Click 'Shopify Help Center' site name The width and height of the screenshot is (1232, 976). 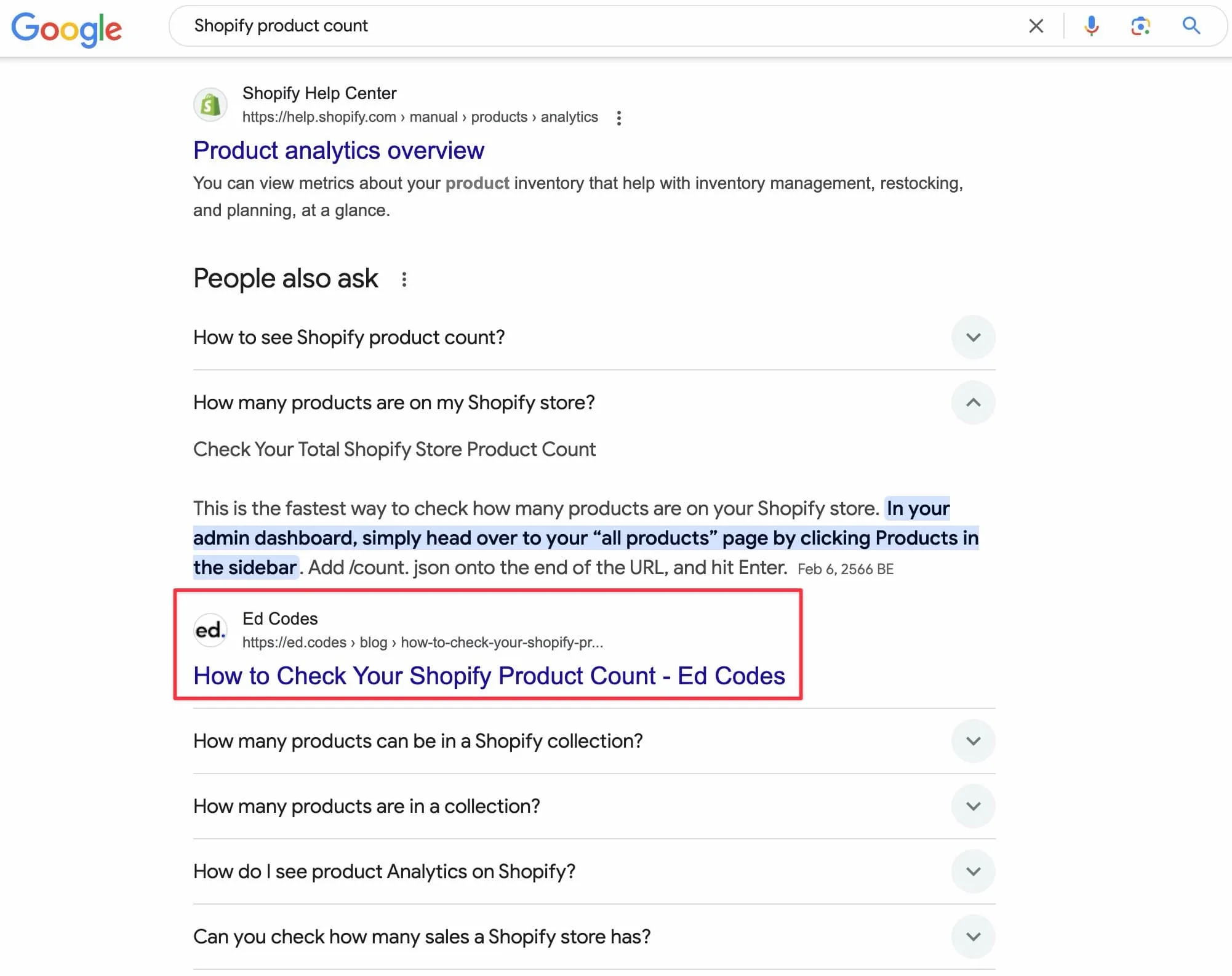coord(319,93)
